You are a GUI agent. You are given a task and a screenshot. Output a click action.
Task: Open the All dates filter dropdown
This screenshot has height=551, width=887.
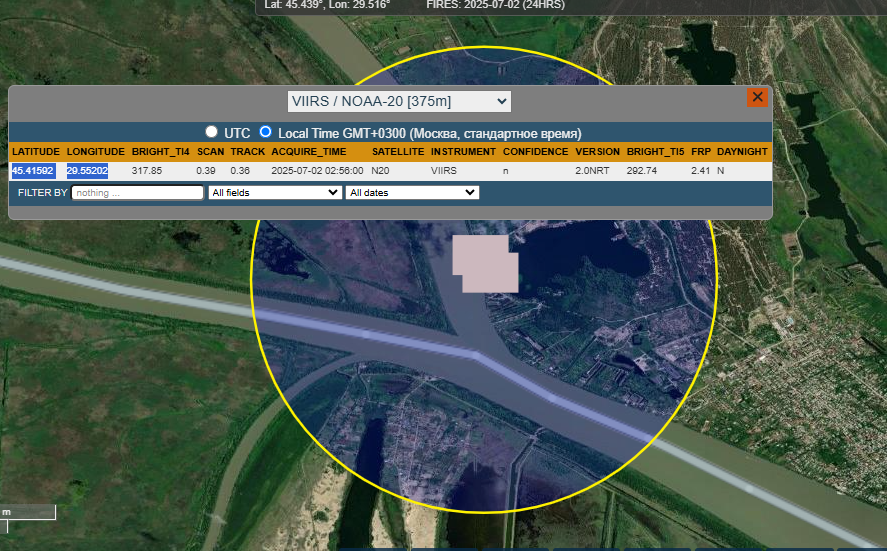pos(412,192)
